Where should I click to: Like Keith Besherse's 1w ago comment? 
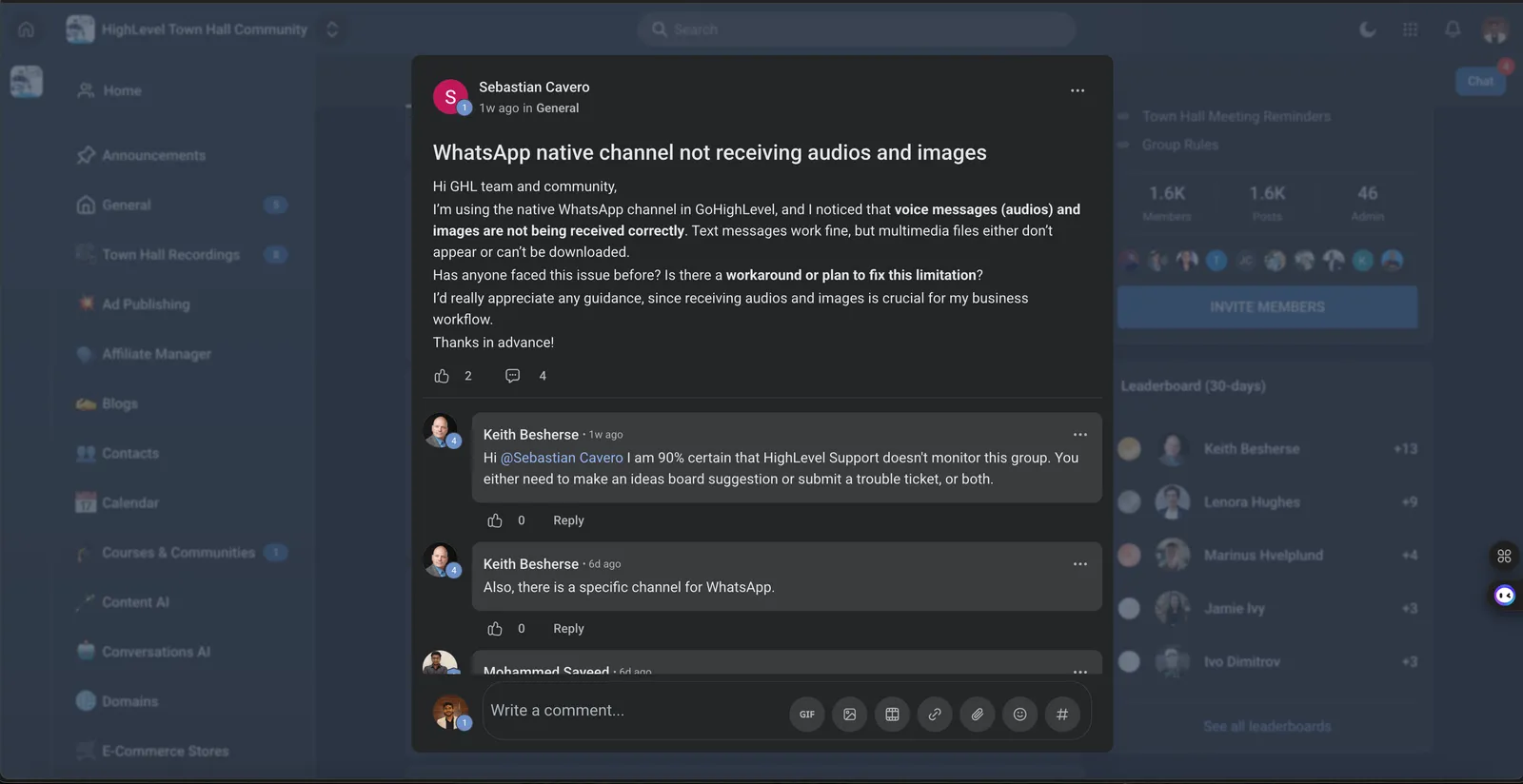[495, 520]
